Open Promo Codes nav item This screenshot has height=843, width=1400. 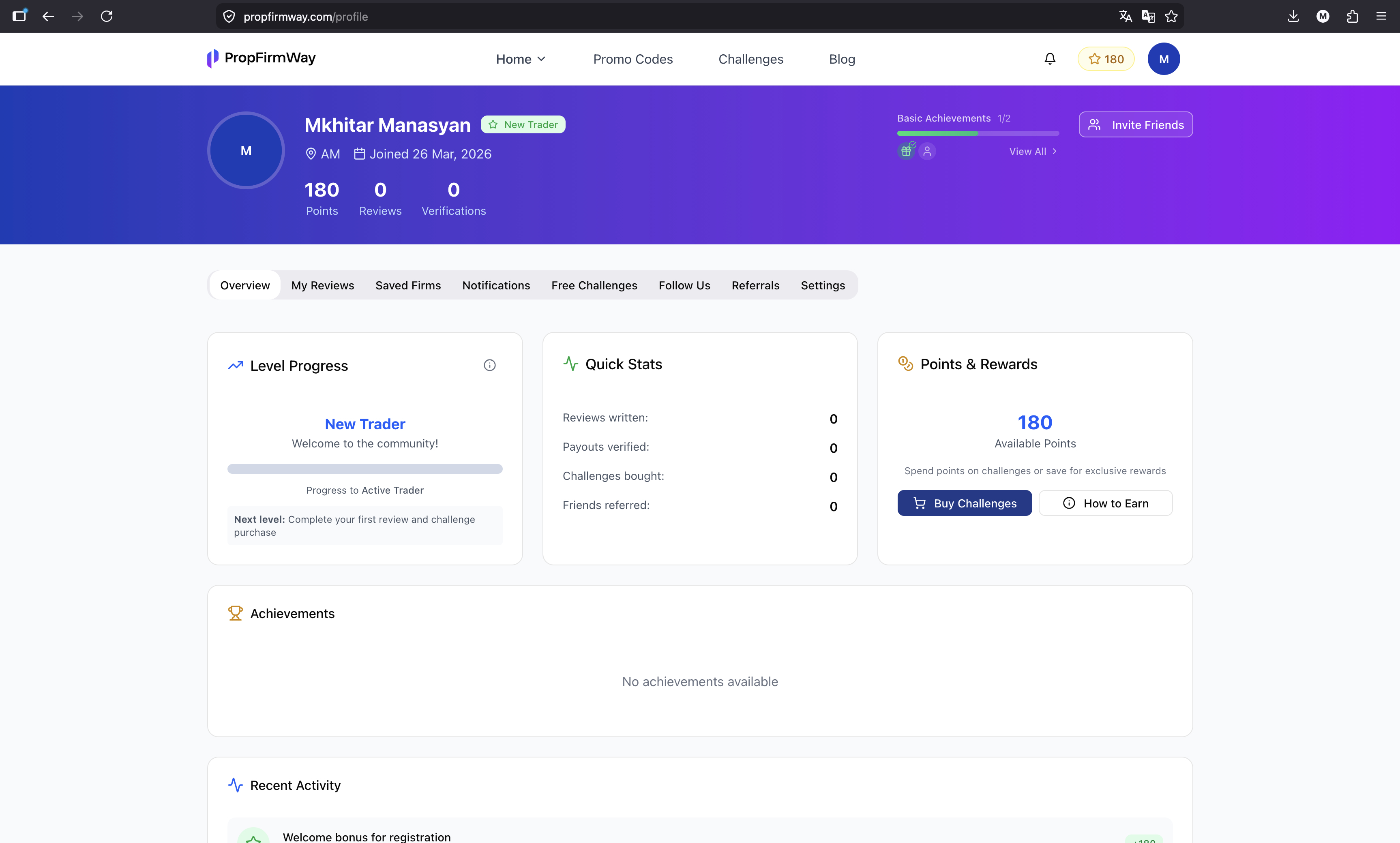pyautogui.click(x=633, y=59)
